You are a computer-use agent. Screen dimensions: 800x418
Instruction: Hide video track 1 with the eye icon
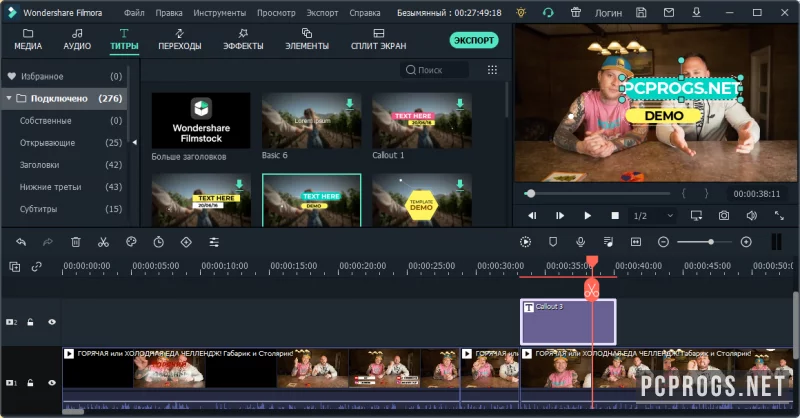click(x=52, y=383)
